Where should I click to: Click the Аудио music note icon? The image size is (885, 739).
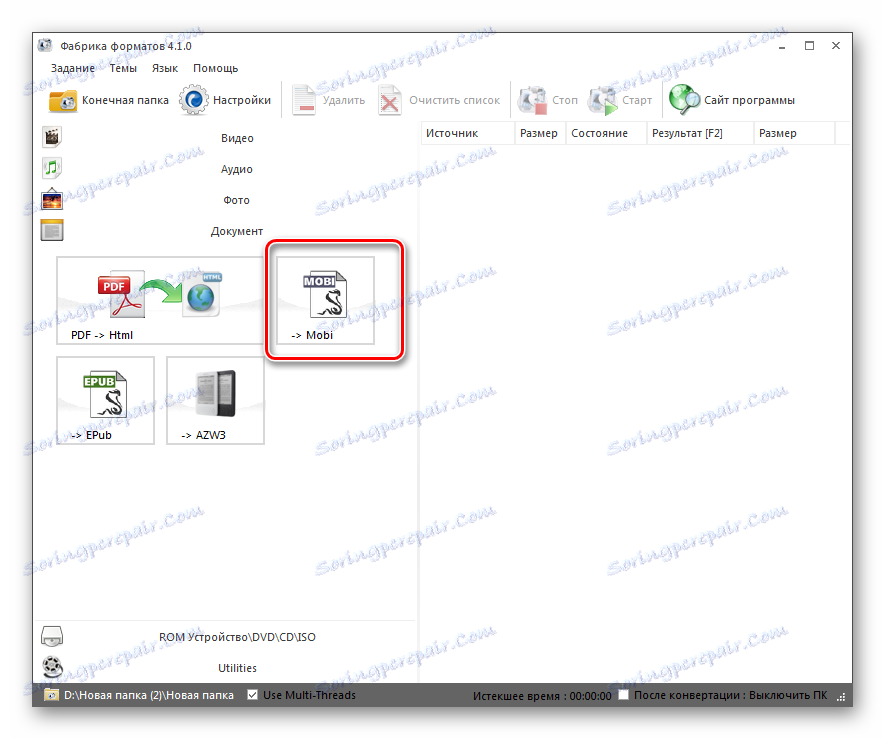tap(52, 168)
